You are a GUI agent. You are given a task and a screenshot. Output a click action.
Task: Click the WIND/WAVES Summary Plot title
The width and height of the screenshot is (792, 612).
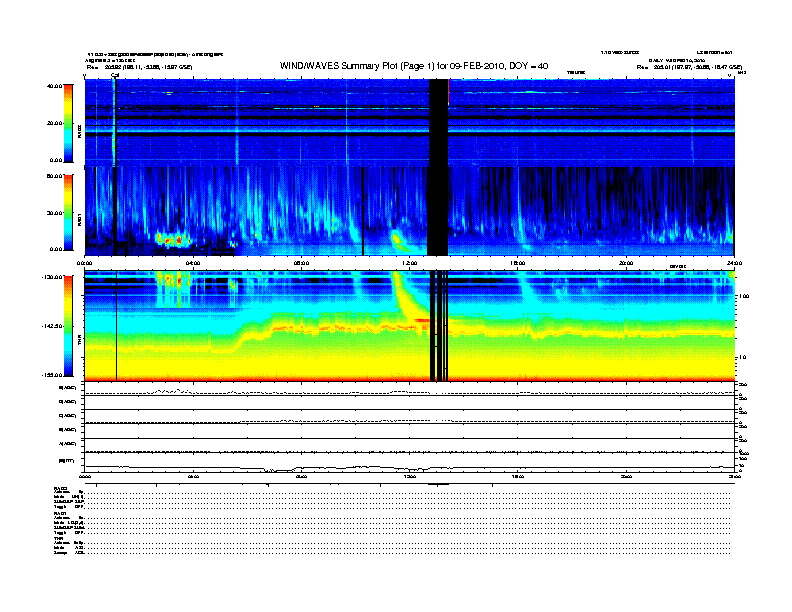tap(414, 66)
